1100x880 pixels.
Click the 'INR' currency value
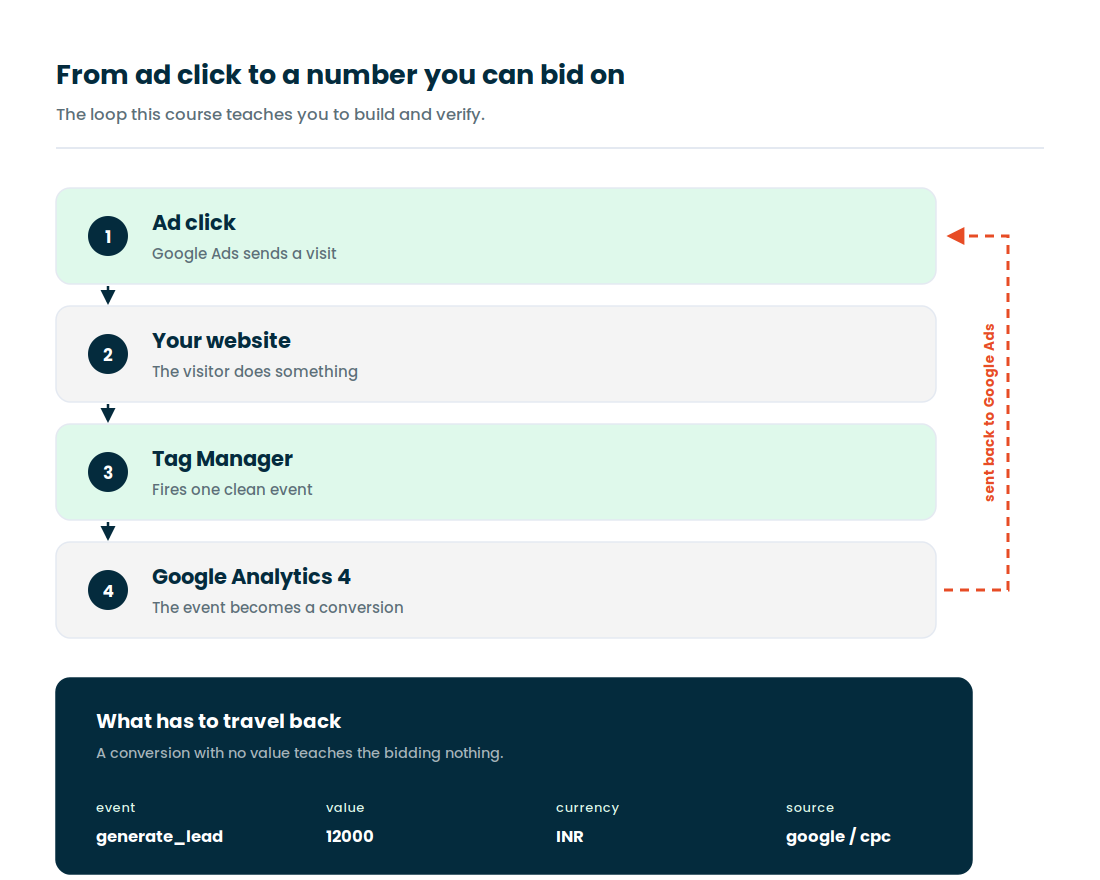pos(570,836)
